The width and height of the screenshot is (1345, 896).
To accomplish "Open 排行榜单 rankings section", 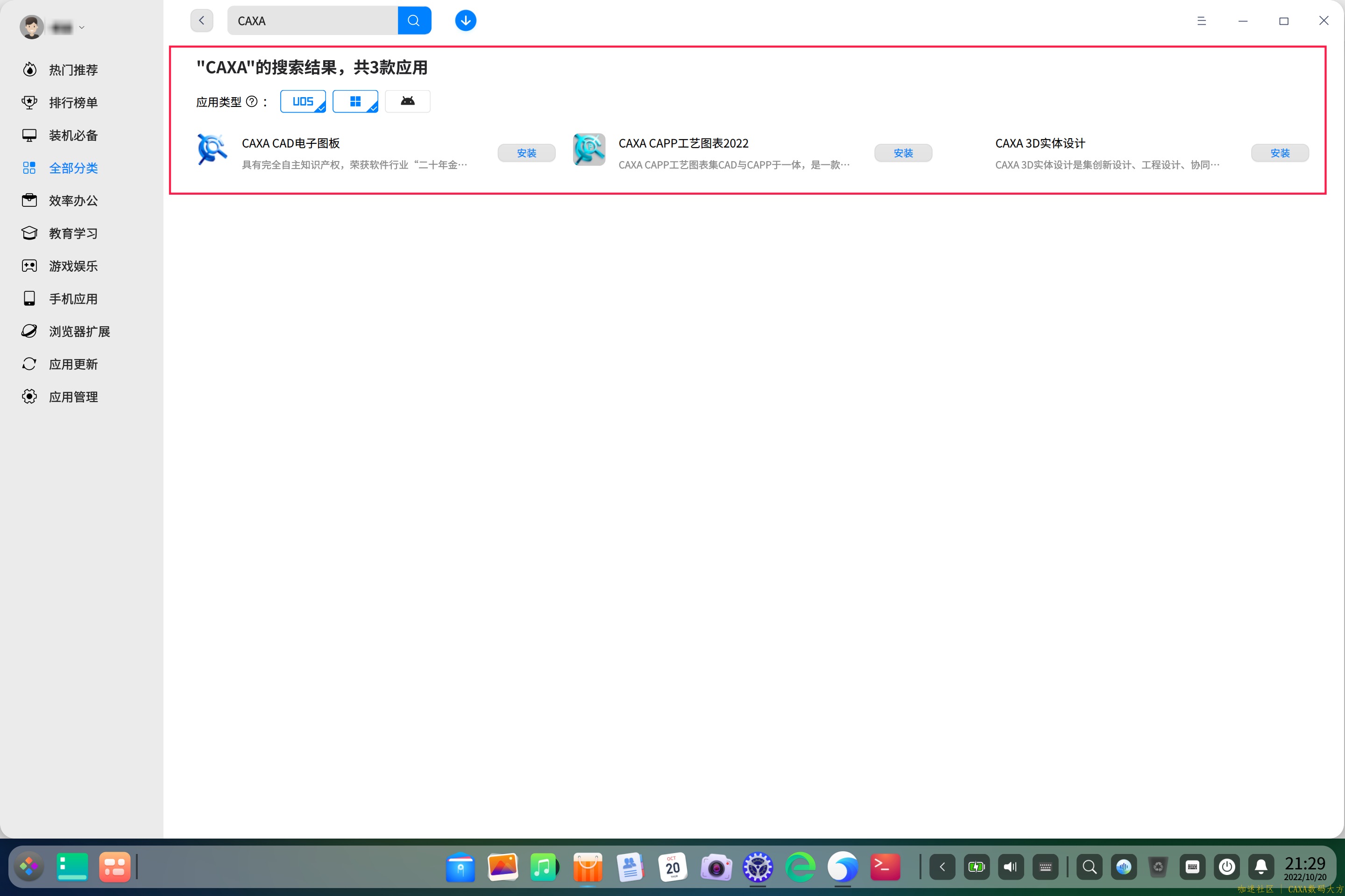I will (x=73, y=102).
